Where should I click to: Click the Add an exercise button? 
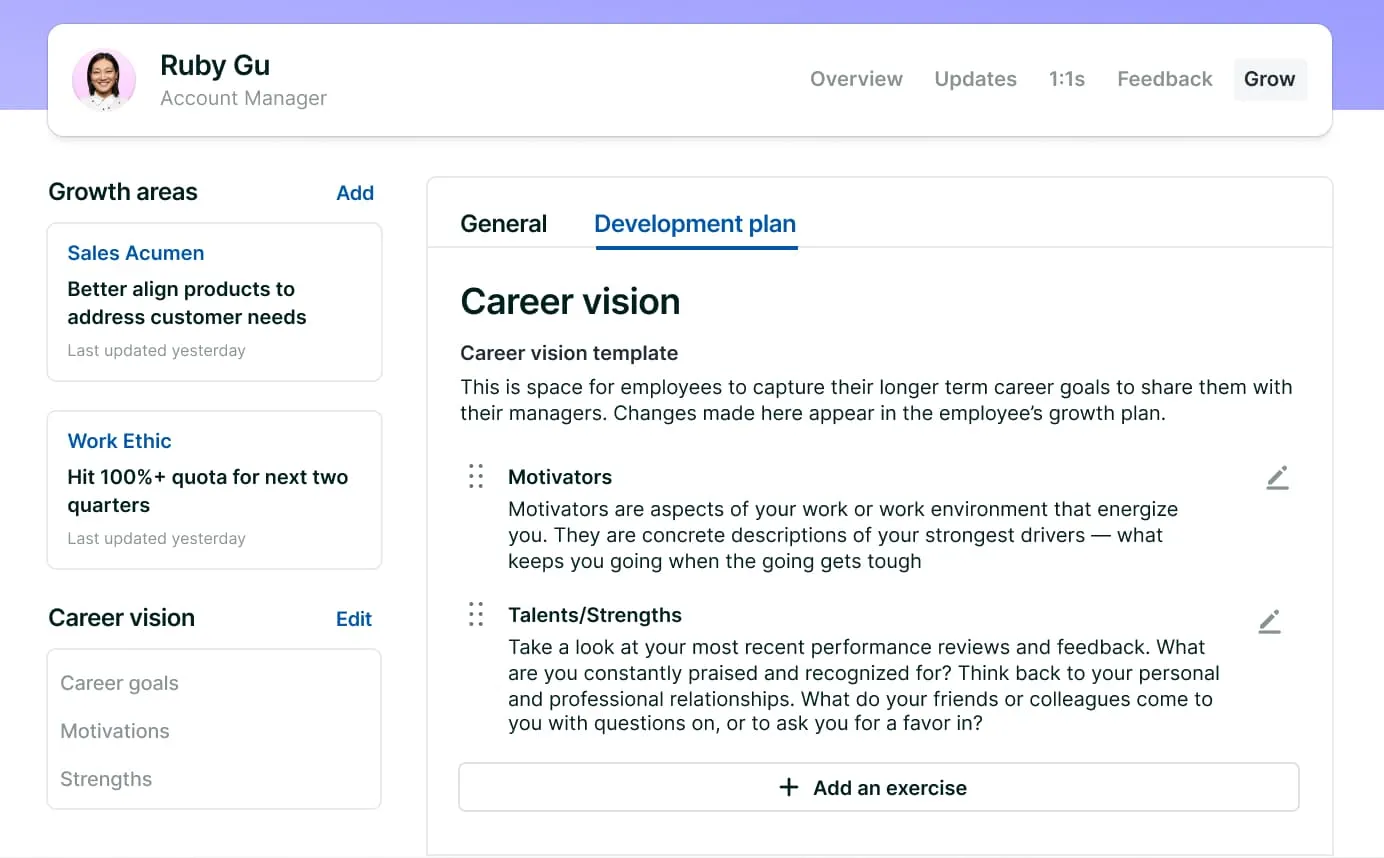point(878,788)
